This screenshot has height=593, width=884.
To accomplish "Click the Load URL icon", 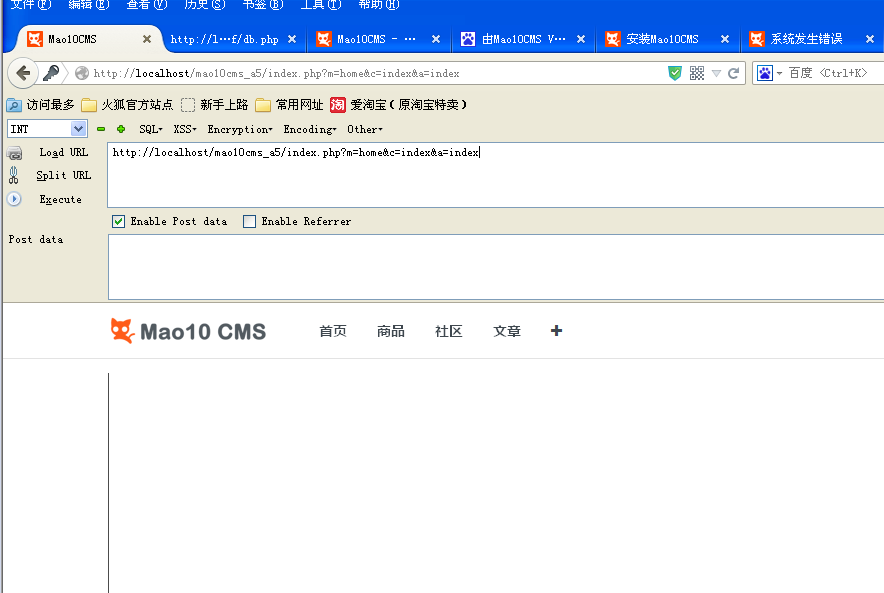I will coord(14,153).
